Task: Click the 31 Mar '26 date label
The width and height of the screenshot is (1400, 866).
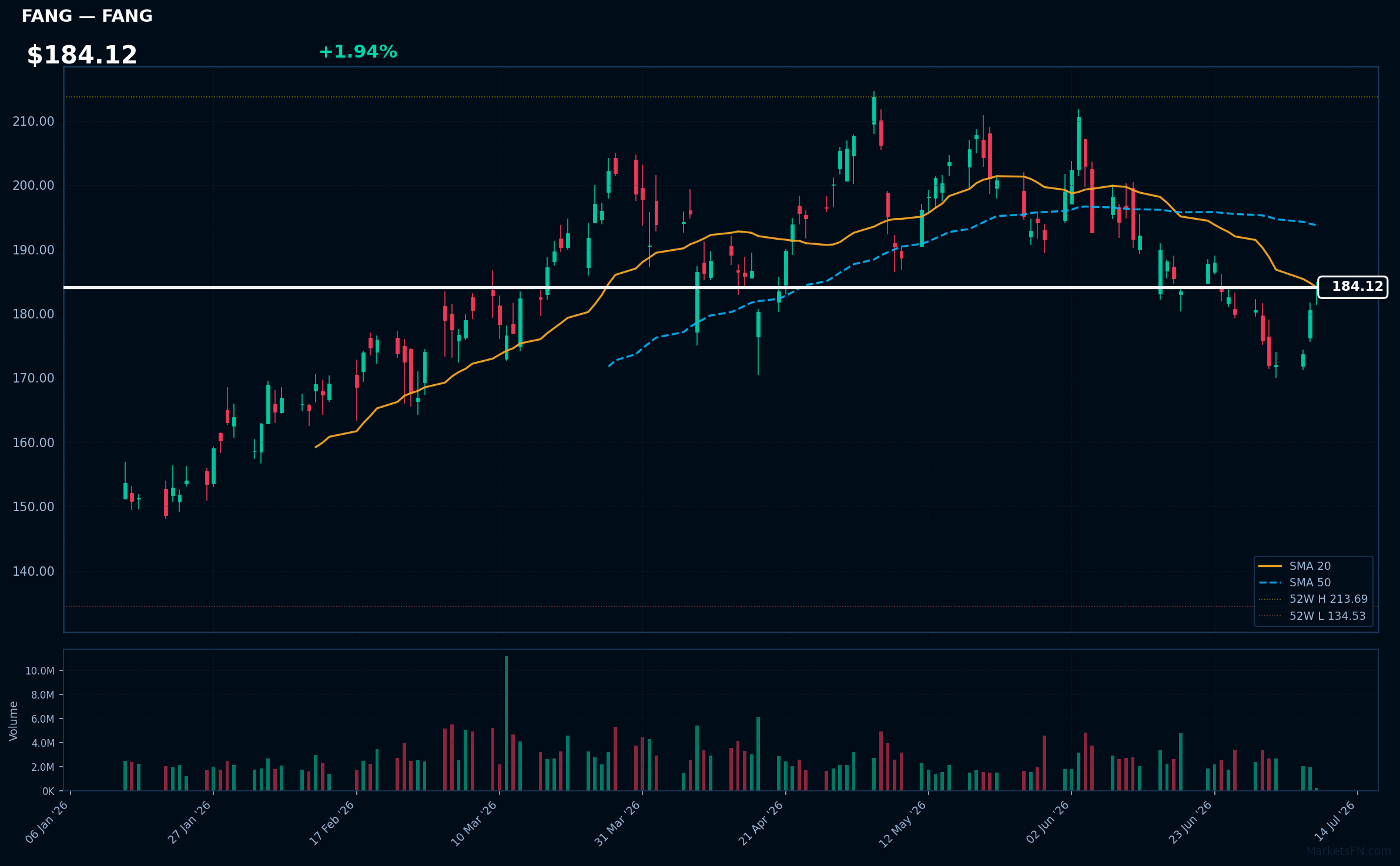Action: 618,823
